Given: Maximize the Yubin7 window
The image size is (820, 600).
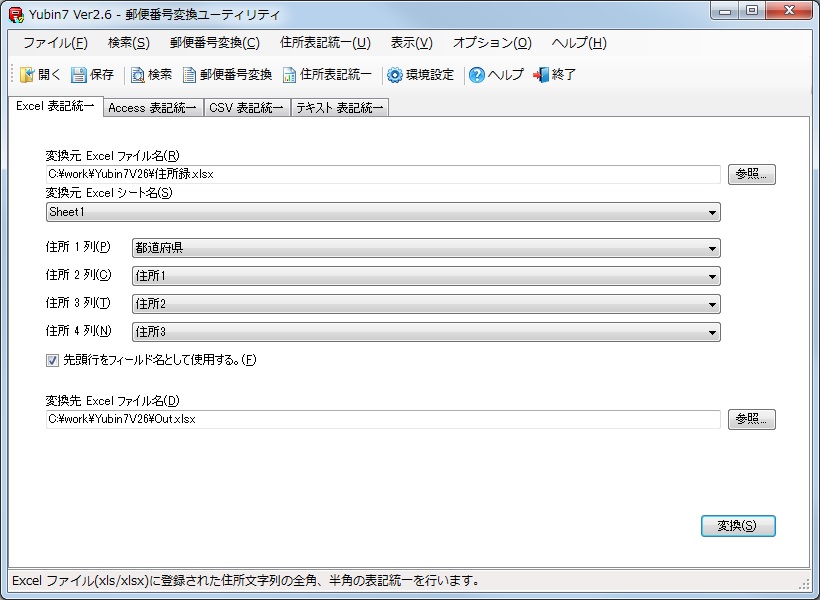Looking at the screenshot, I should pos(752,11).
